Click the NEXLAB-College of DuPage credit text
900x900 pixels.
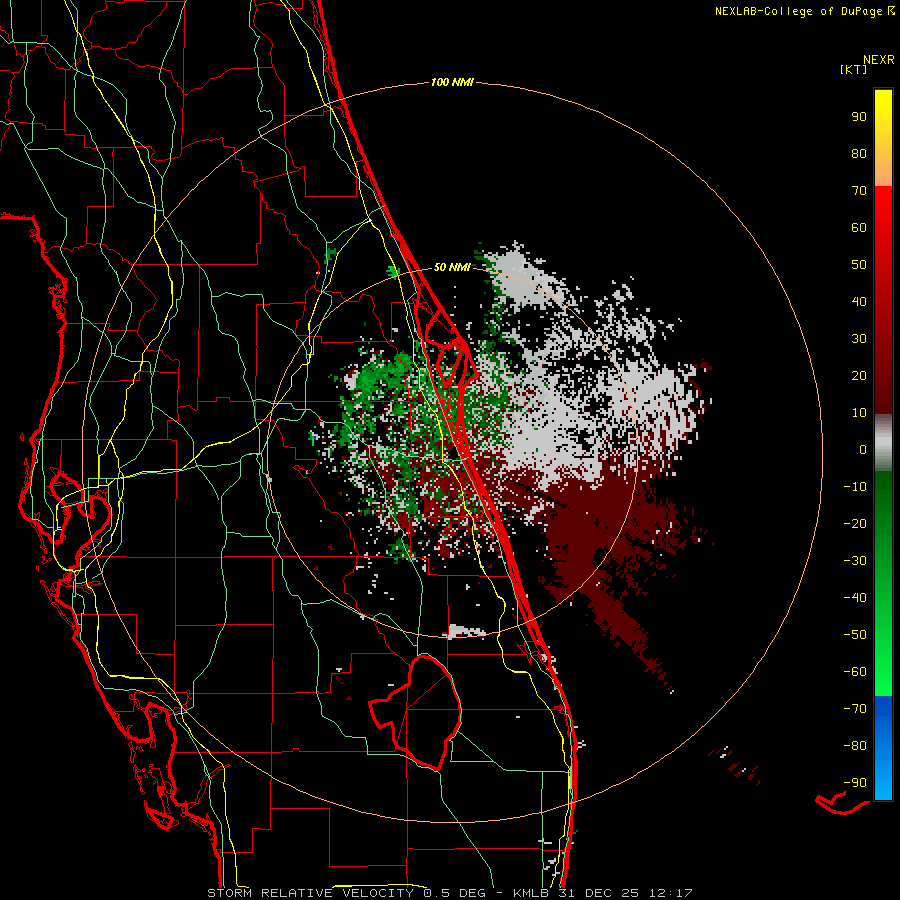[x=799, y=11]
